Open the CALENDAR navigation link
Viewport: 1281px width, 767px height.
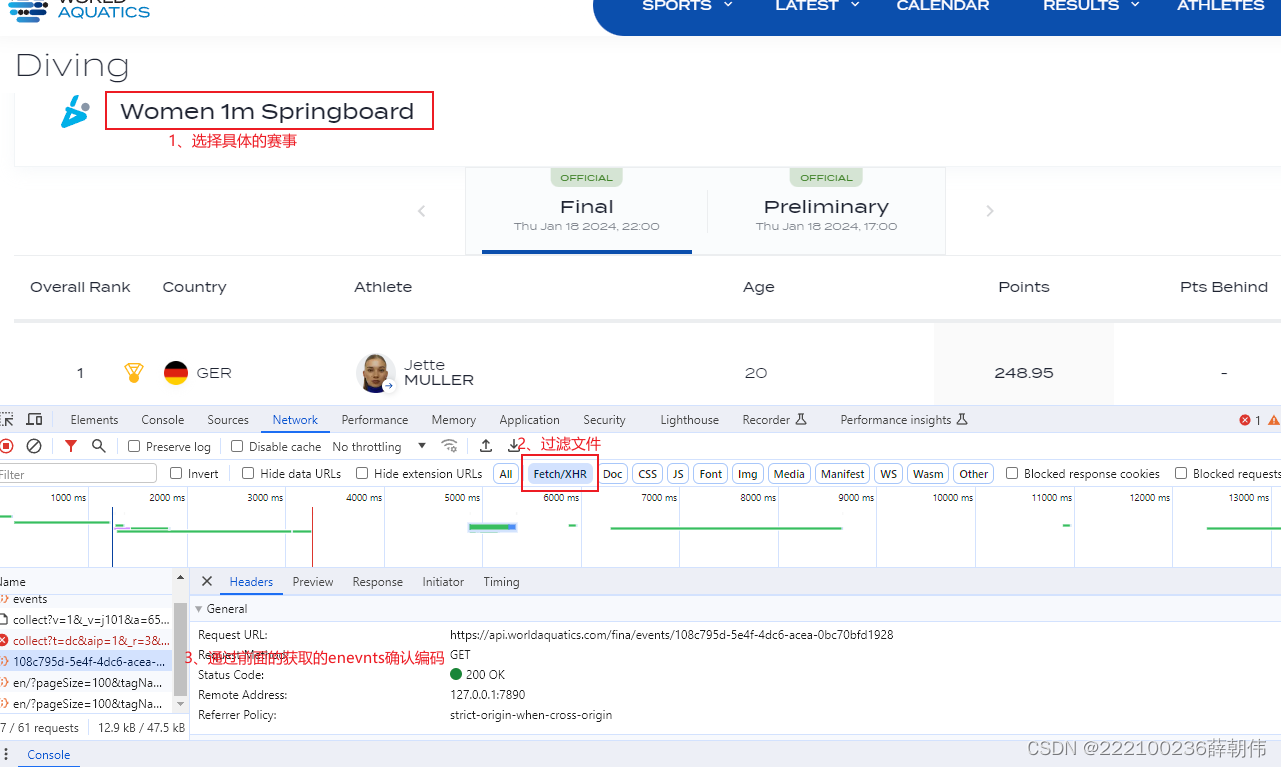(943, 5)
